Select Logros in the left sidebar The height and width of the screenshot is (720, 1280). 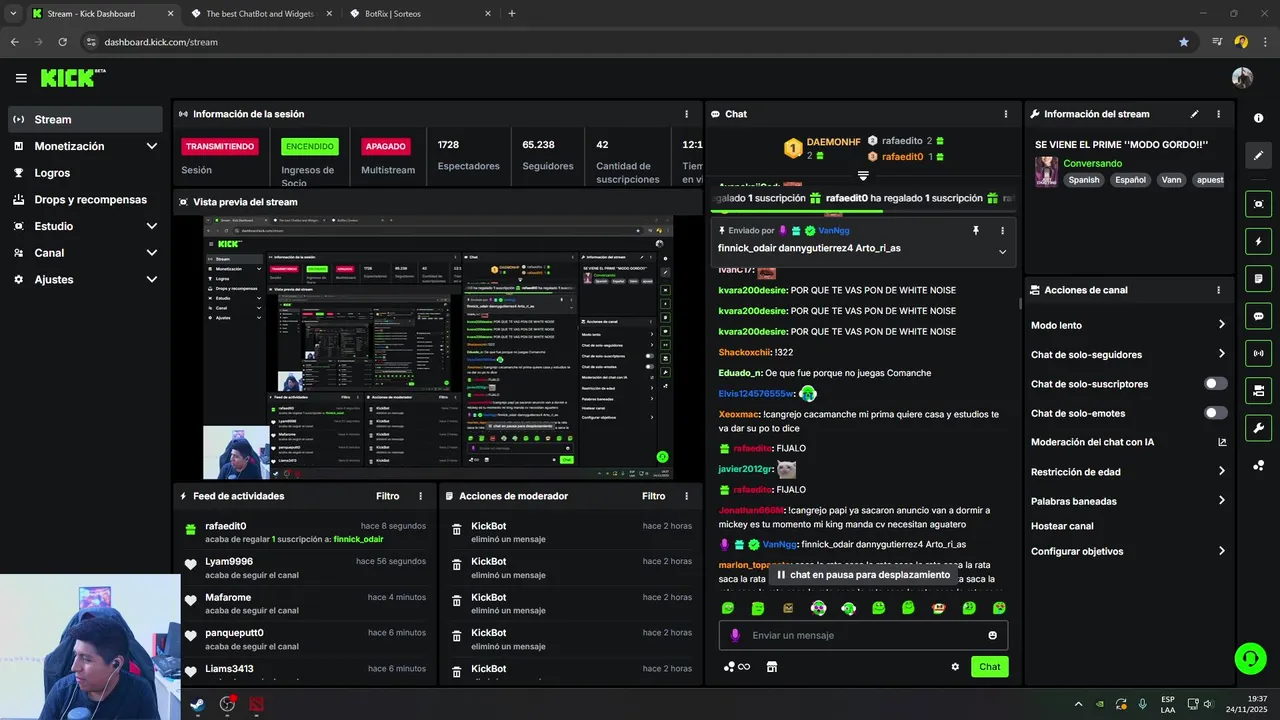pyautogui.click(x=85, y=173)
